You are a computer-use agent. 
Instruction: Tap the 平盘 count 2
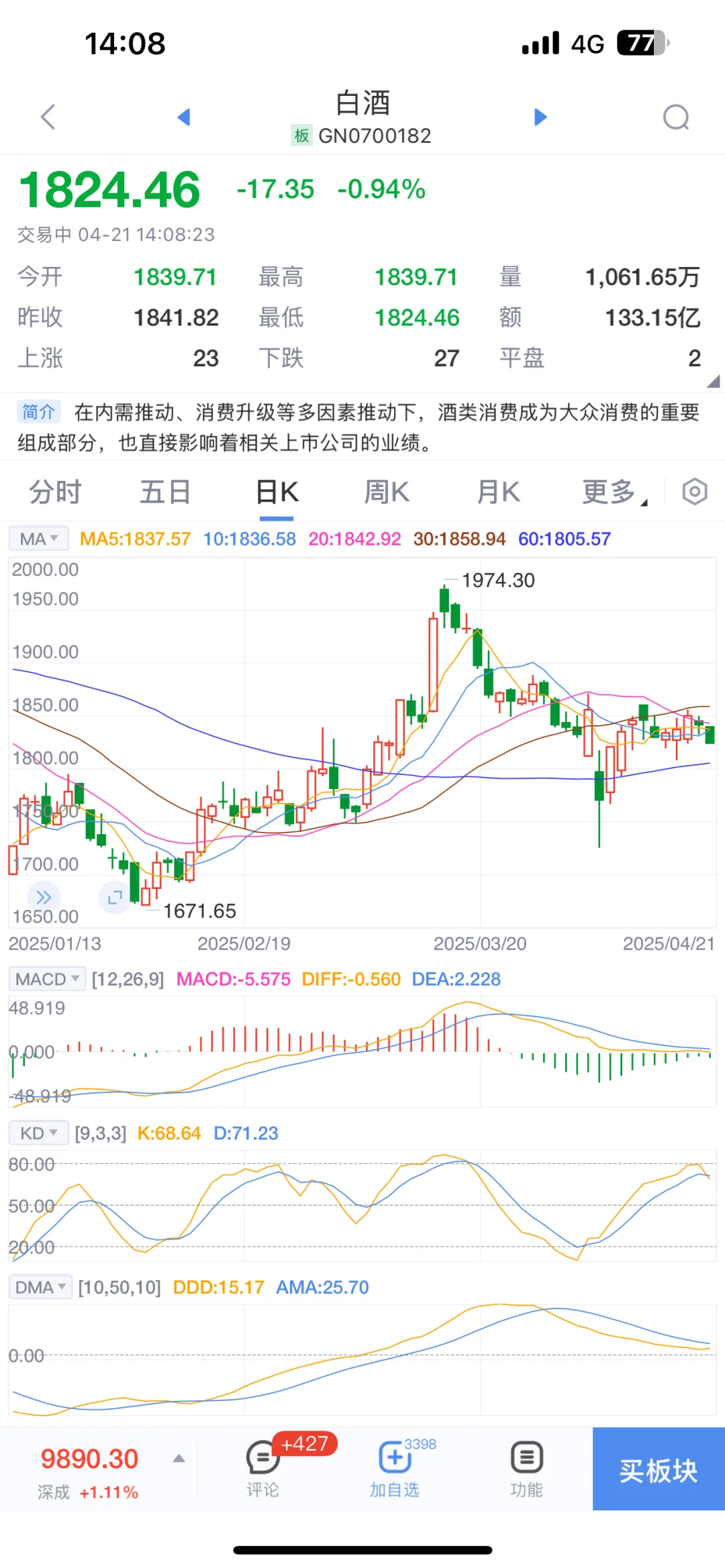pos(695,358)
